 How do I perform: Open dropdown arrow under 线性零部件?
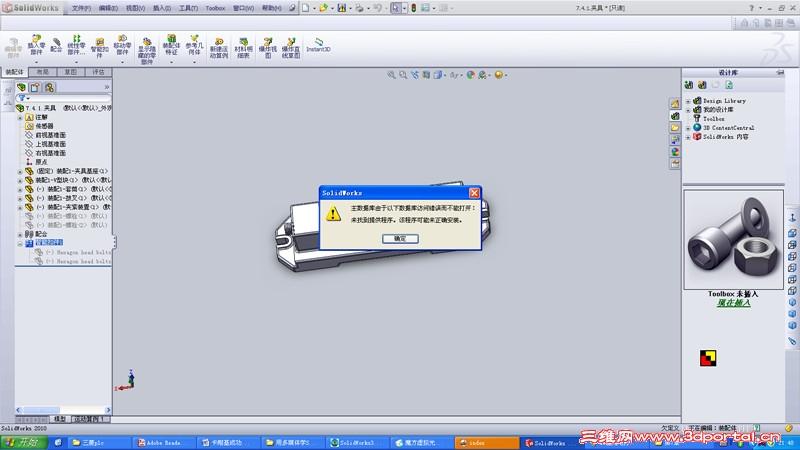click(x=77, y=62)
